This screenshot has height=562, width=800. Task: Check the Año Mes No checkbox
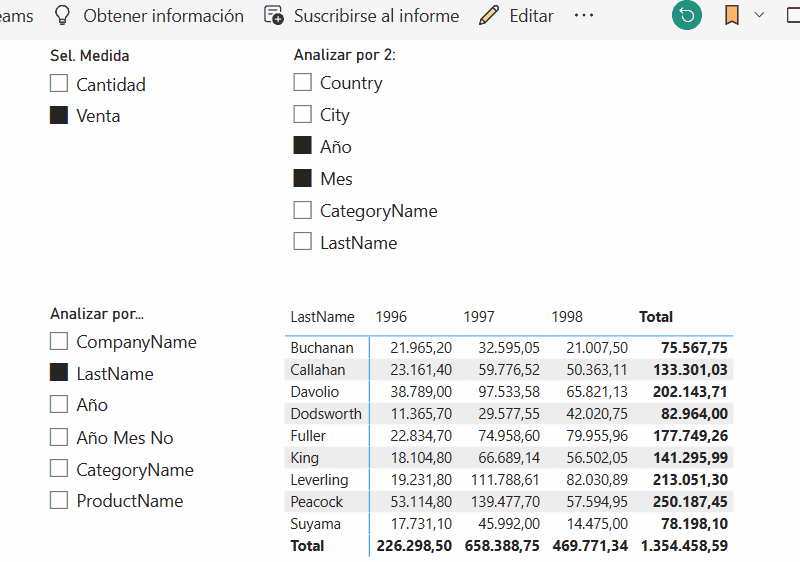59,437
